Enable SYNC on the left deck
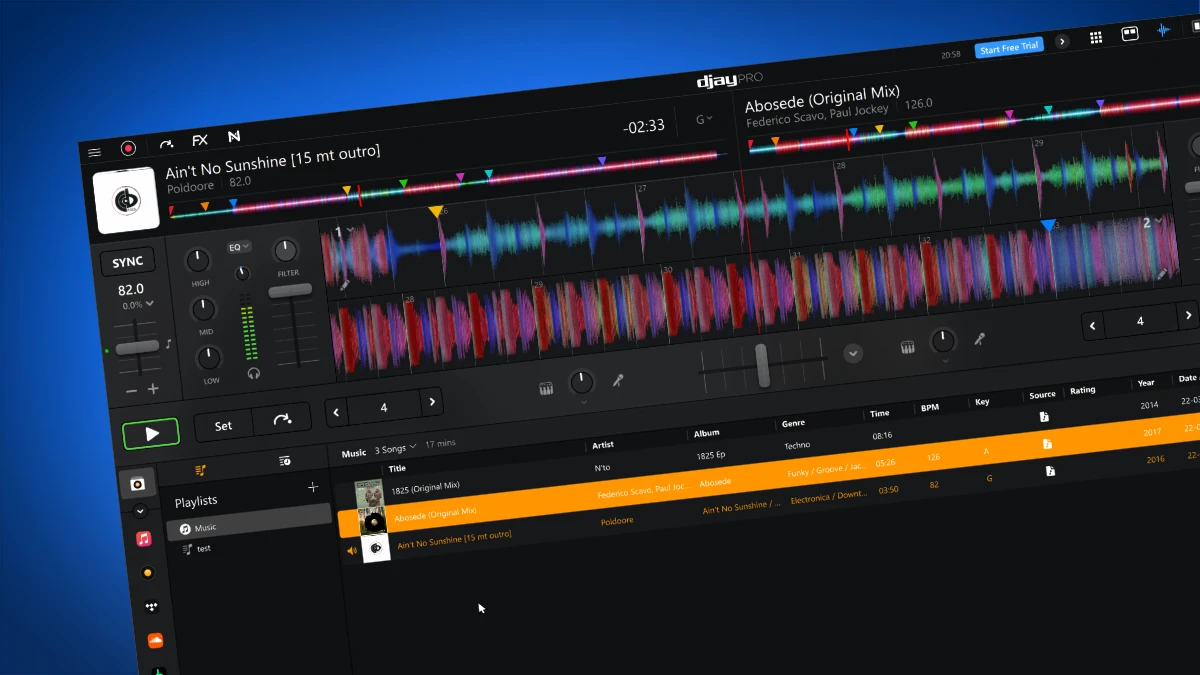Viewport: 1200px width, 675px height. point(127,261)
